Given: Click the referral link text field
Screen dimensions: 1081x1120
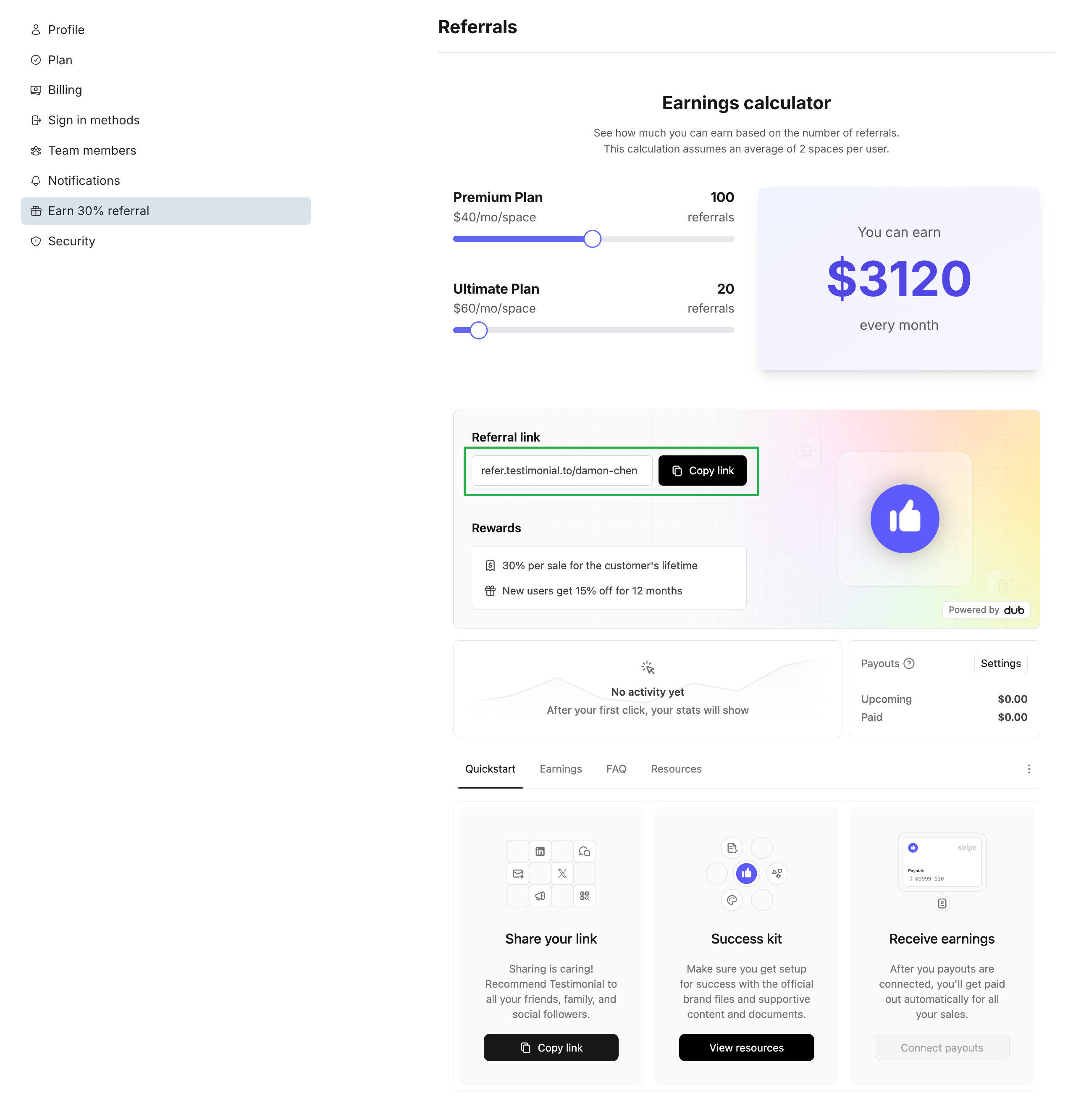Looking at the screenshot, I should (561, 471).
